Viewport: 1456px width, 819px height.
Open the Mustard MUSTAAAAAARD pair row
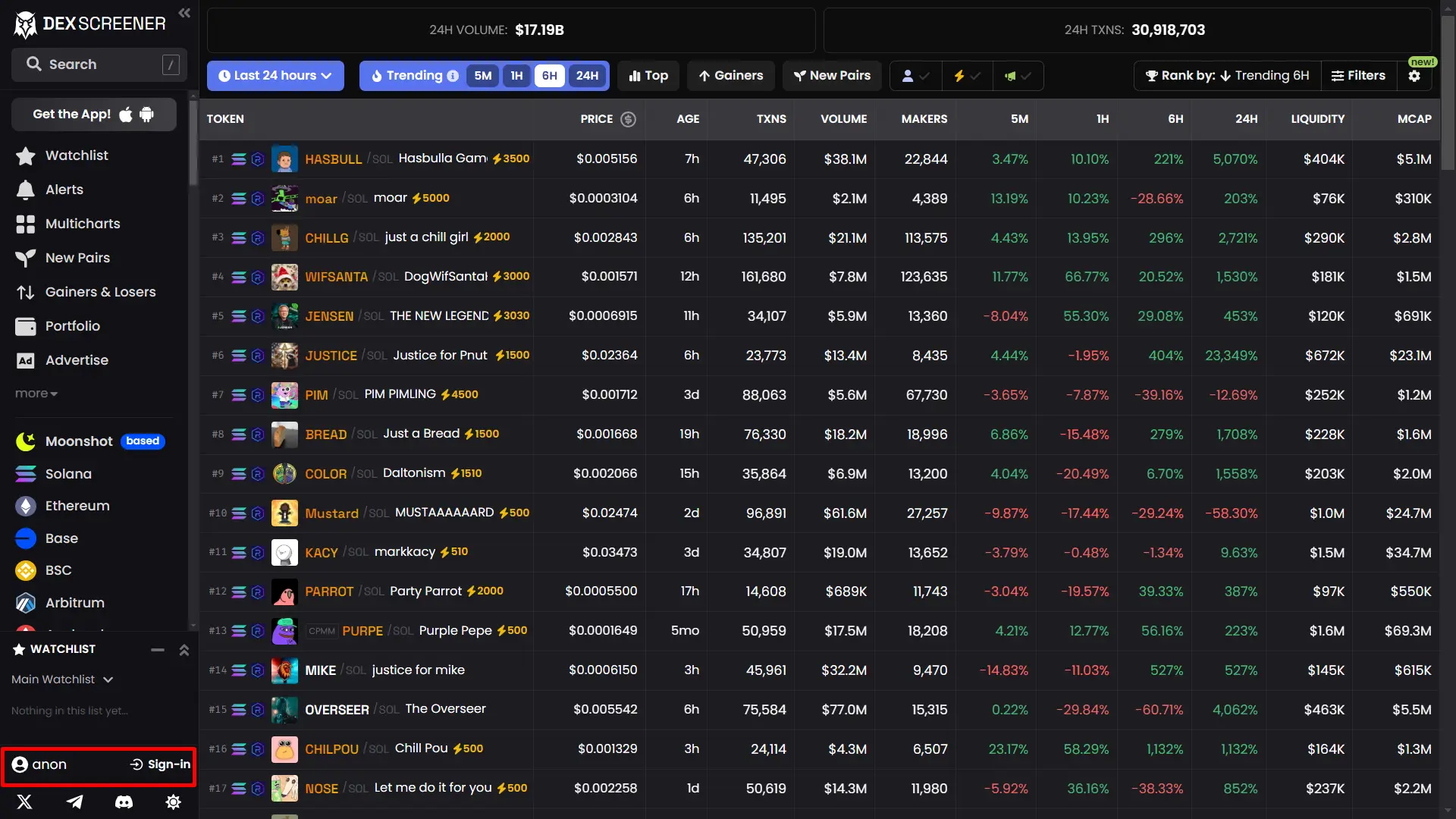pos(821,513)
